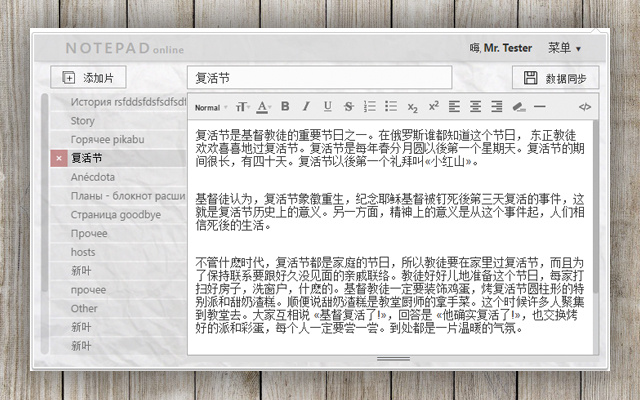Open the Story note
The width and height of the screenshot is (640, 400).
coord(118,120)
